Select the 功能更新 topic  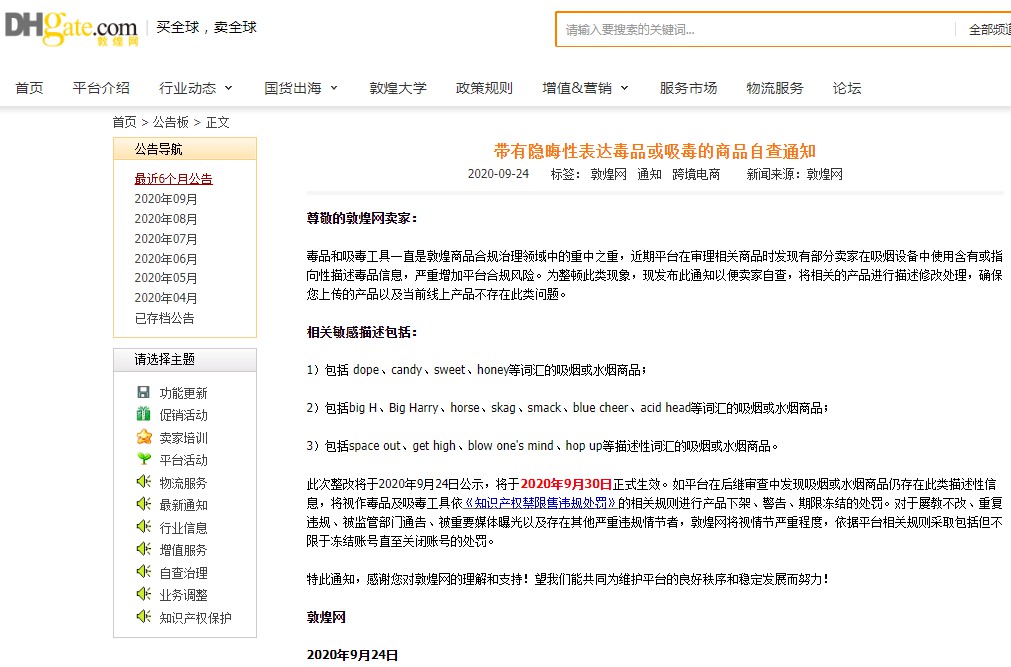pyautogui.click(x=184, y=393)
